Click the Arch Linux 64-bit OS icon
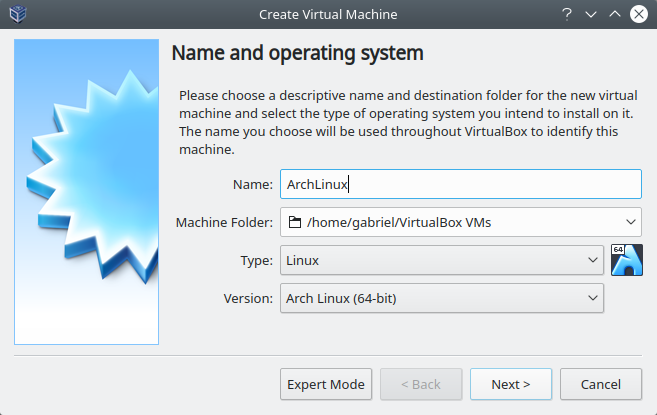Viewport: 657px width, 415px height. click(626, 260)
